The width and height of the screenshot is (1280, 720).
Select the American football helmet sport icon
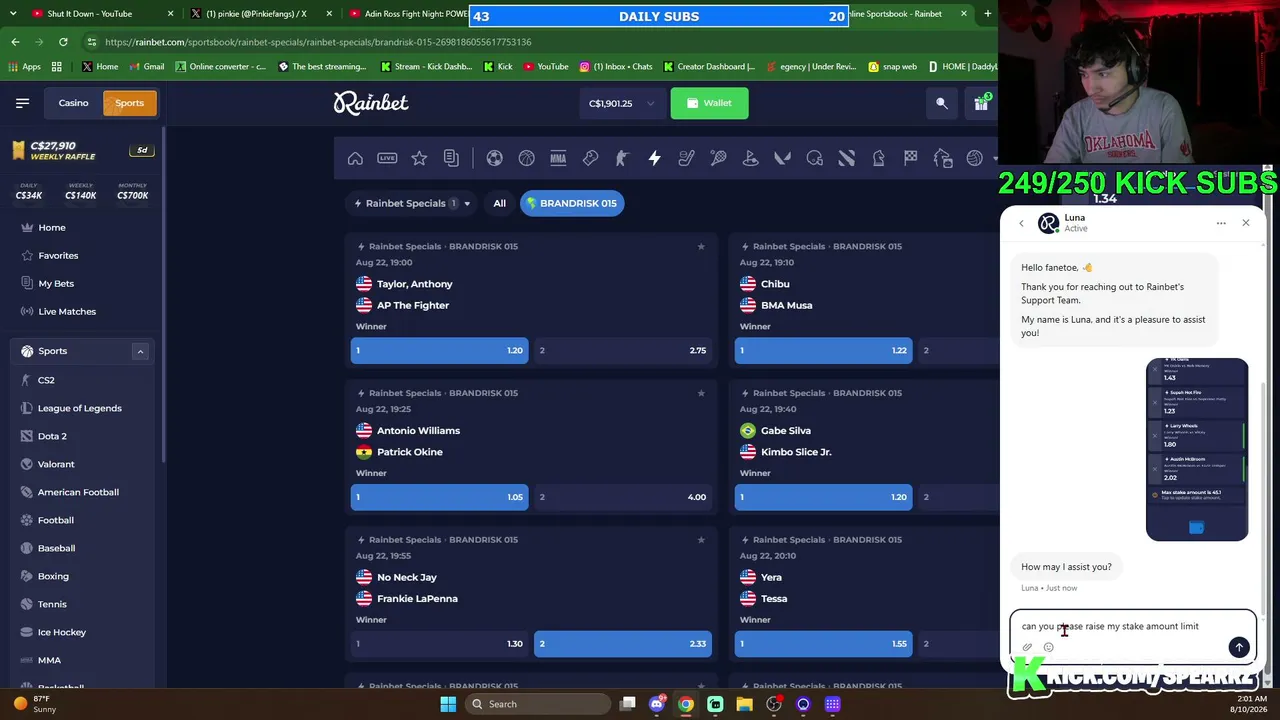[814, 158]
